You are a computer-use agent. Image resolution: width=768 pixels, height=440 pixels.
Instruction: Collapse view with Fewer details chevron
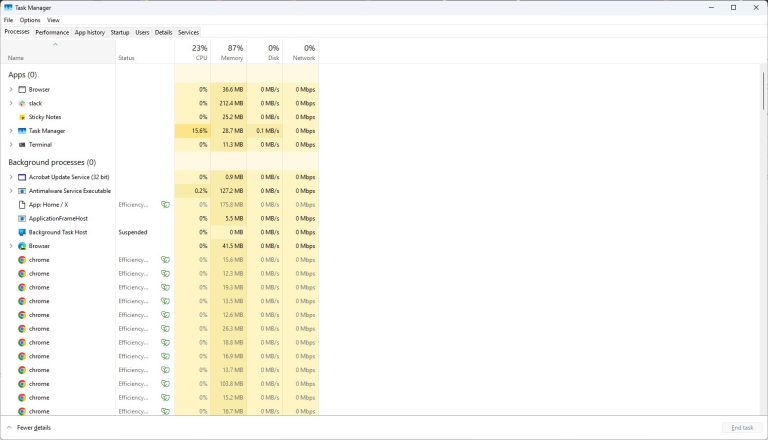[x=9, y=428]
